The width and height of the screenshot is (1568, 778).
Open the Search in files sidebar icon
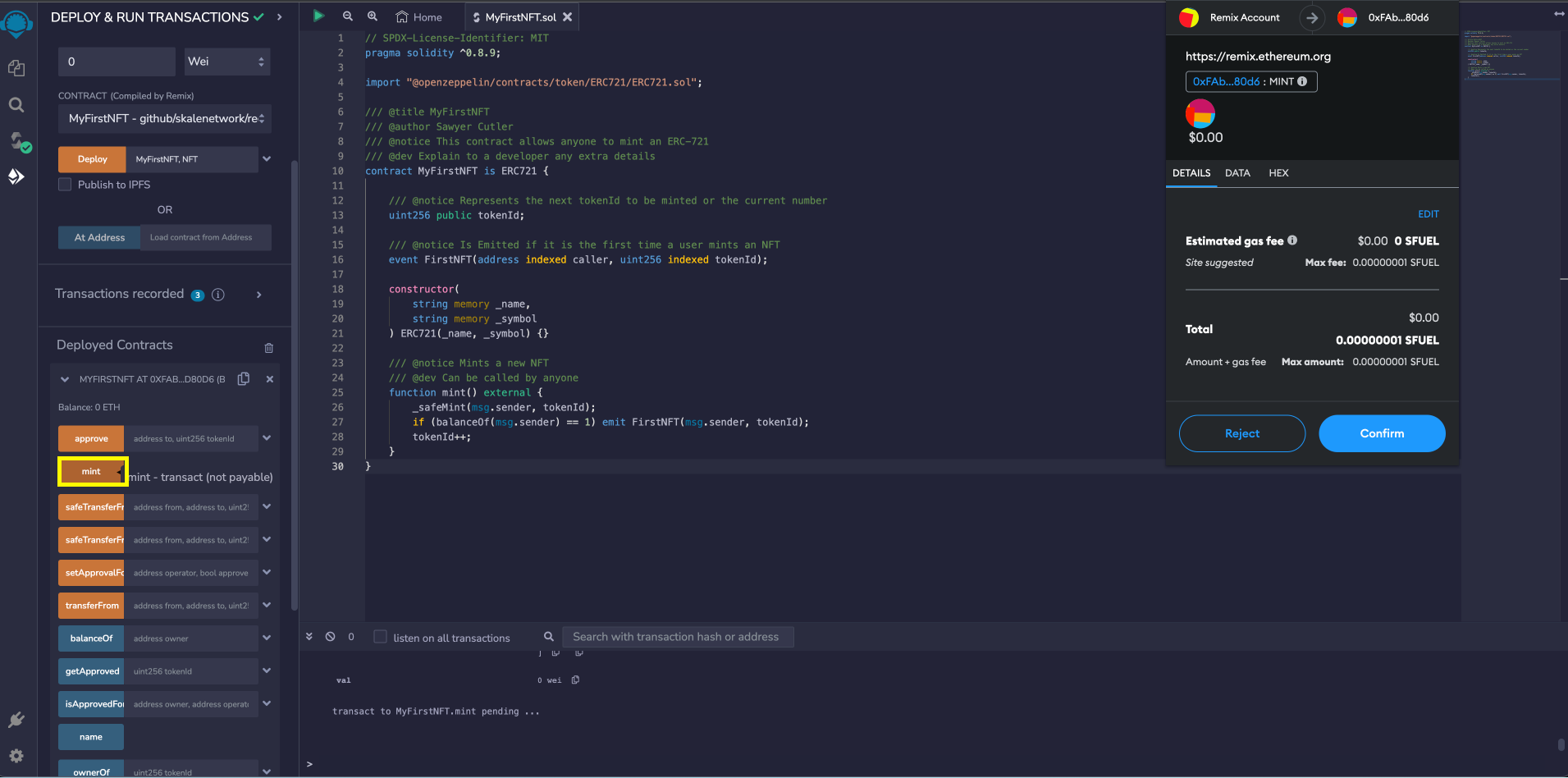(x=16, y=105)
